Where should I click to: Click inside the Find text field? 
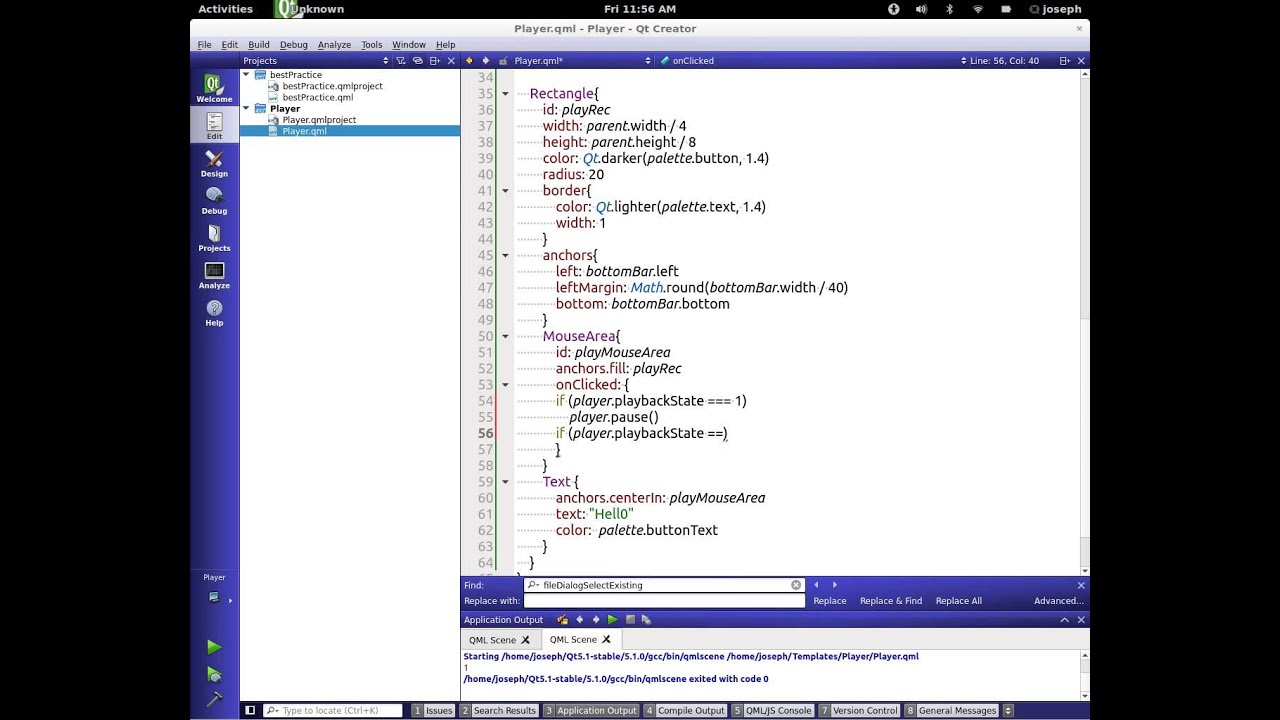click(665, 585)
